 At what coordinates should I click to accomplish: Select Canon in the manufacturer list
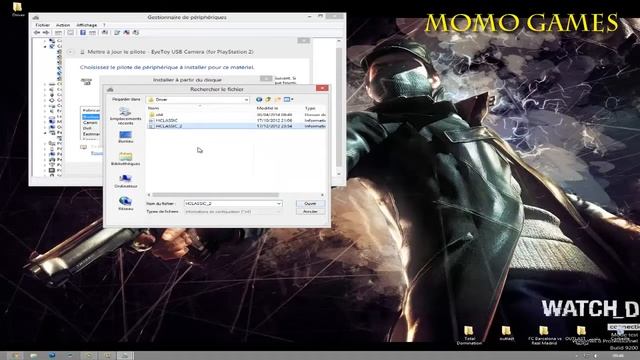point(91,122)
